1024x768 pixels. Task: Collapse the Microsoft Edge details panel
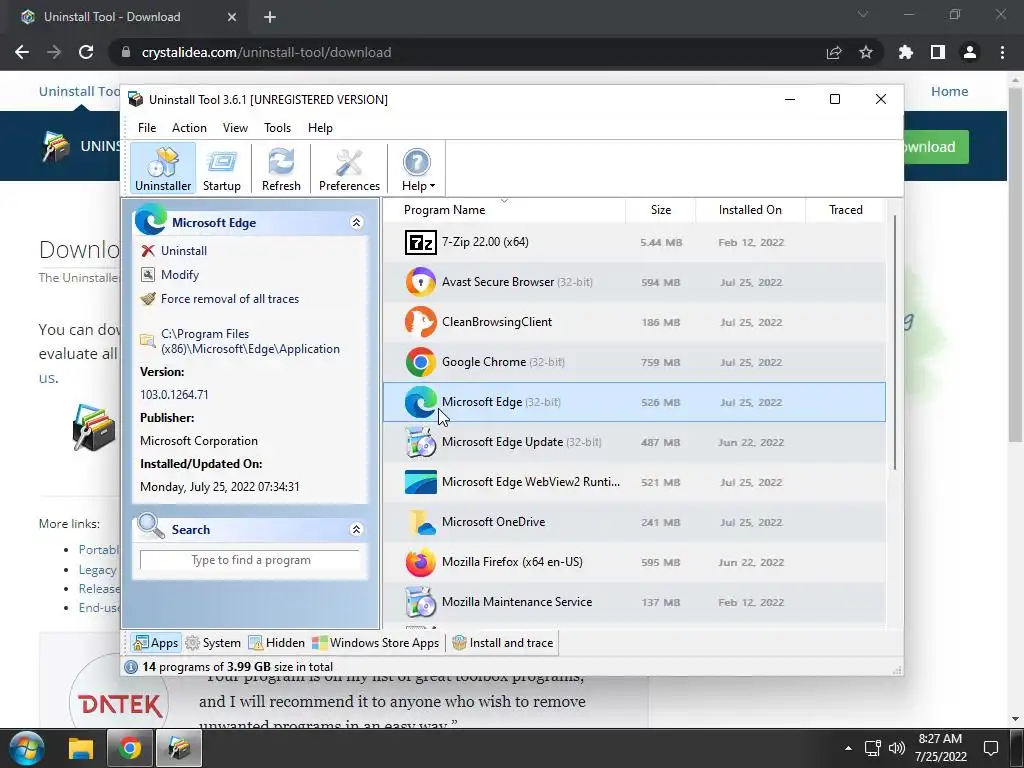click(357, 223)
